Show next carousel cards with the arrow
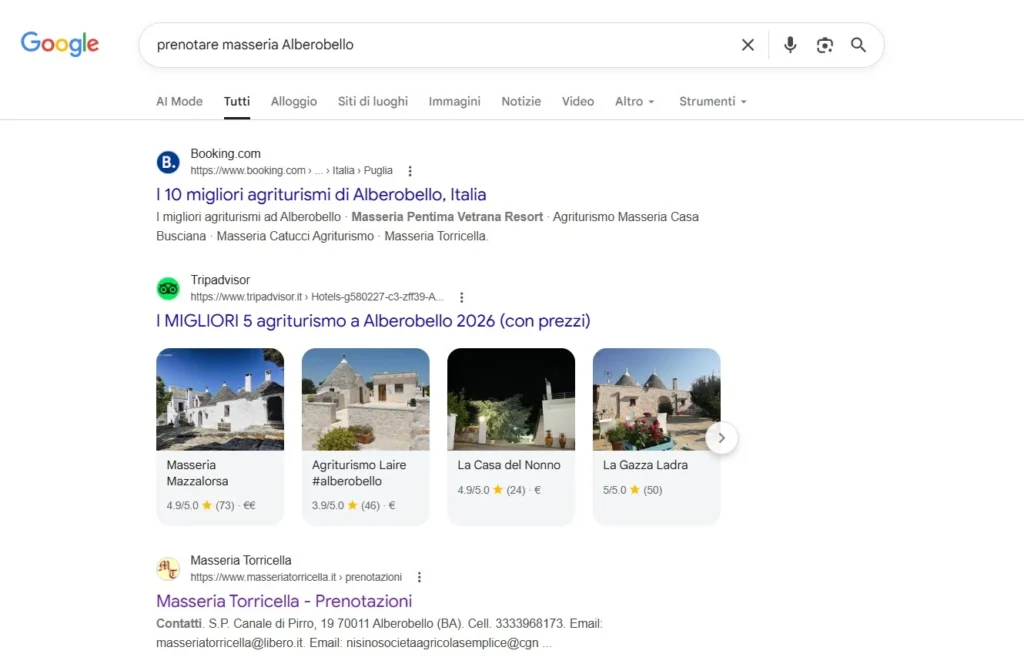 (721, 437)
